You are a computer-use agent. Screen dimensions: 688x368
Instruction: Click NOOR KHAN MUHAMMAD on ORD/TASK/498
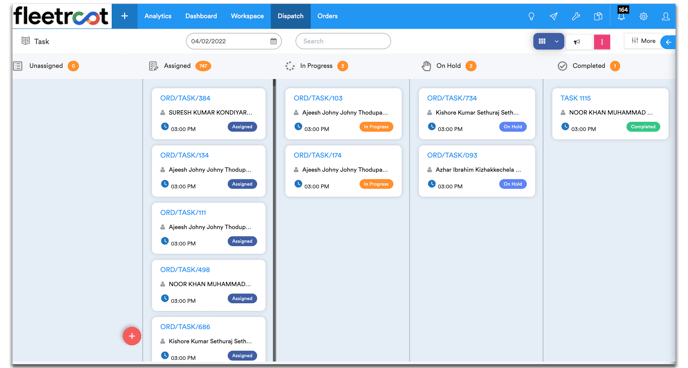210,284
